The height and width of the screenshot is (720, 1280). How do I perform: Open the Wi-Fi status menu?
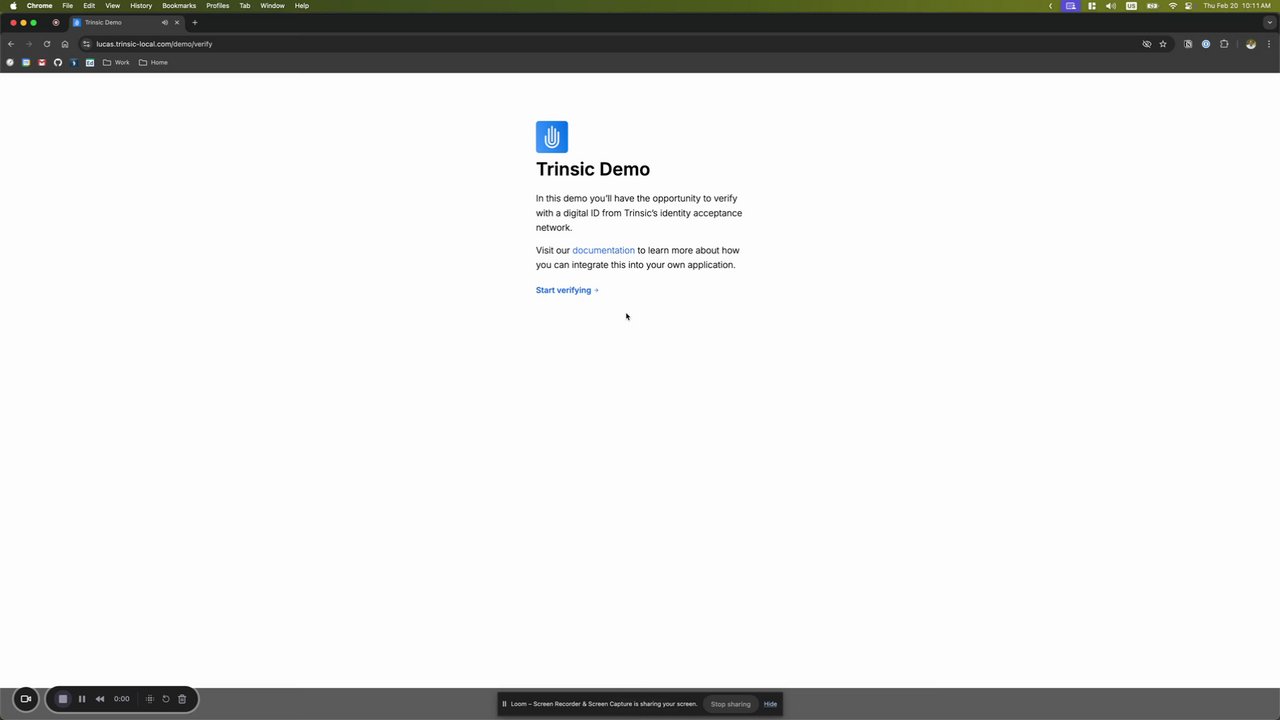pyautogui.click(x=1173, y=6)
